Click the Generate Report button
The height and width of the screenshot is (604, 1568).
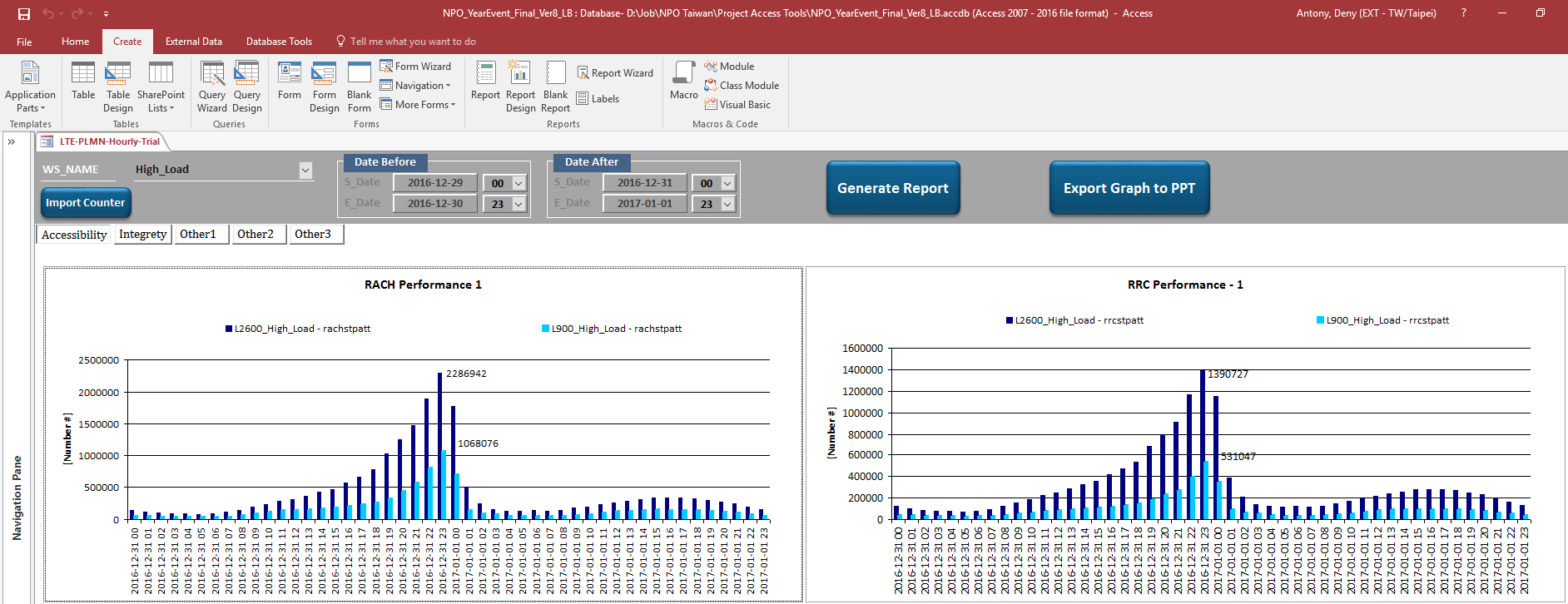(x=892, y=188)
